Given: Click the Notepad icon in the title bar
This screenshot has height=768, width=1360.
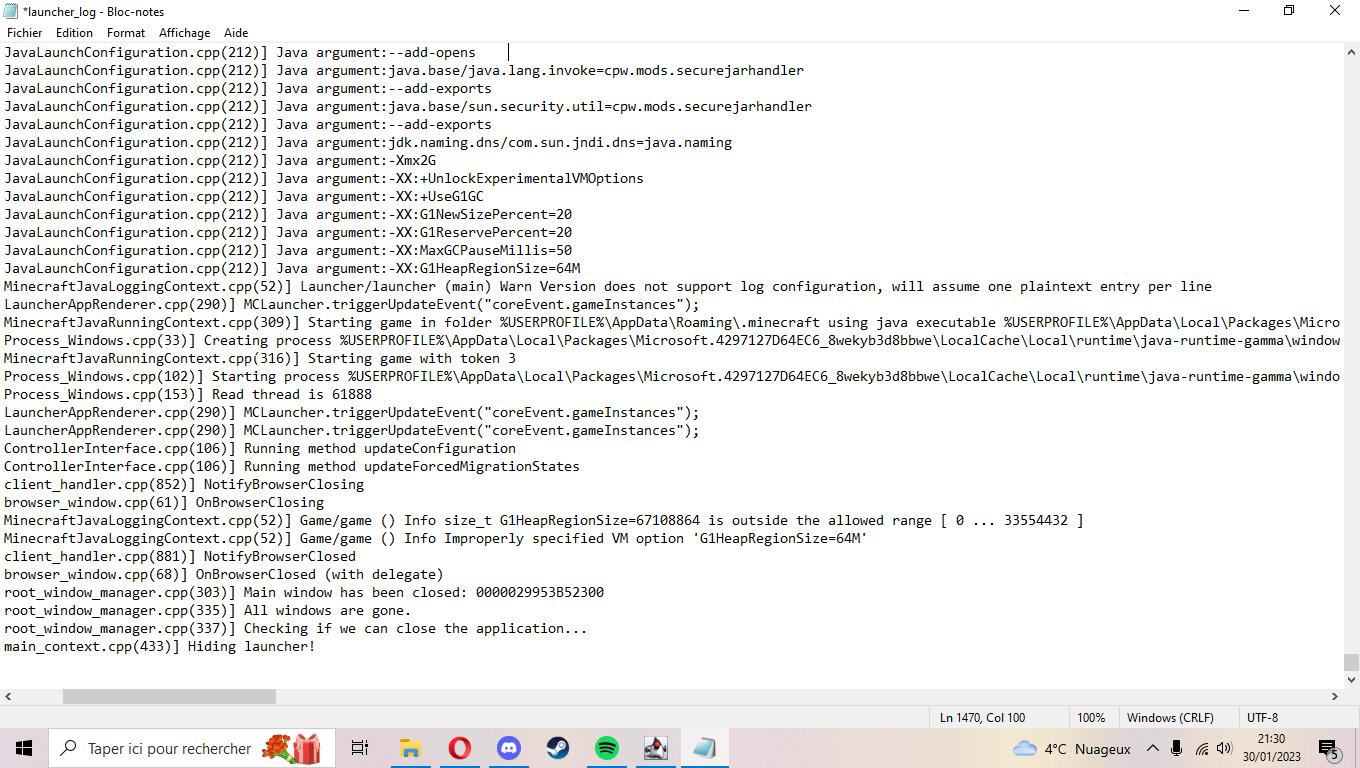Looking at the screenshot, I should click(10, 11).
